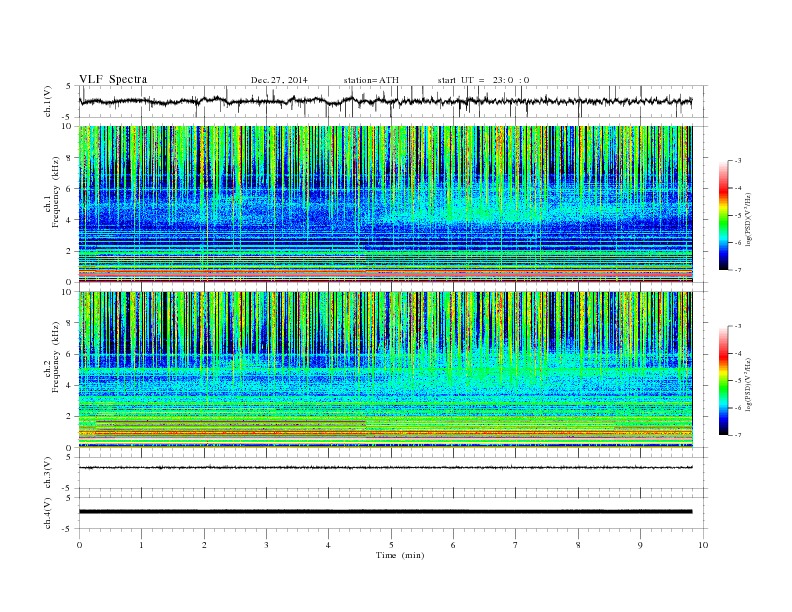
Task: Click inside the ch.2 frequency spectrogram
Action: click(x=385, y=369)
